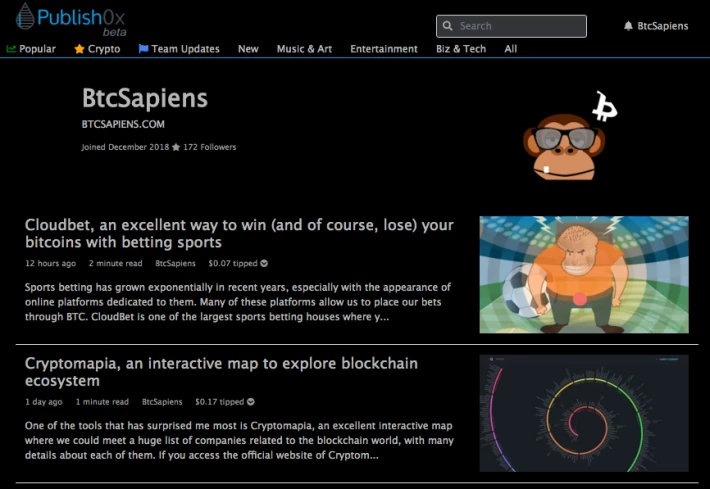Open Cryptomapia spiral map thumbnail
The width and height of the screenshot is (710, 489).
(x=584, y=413)
